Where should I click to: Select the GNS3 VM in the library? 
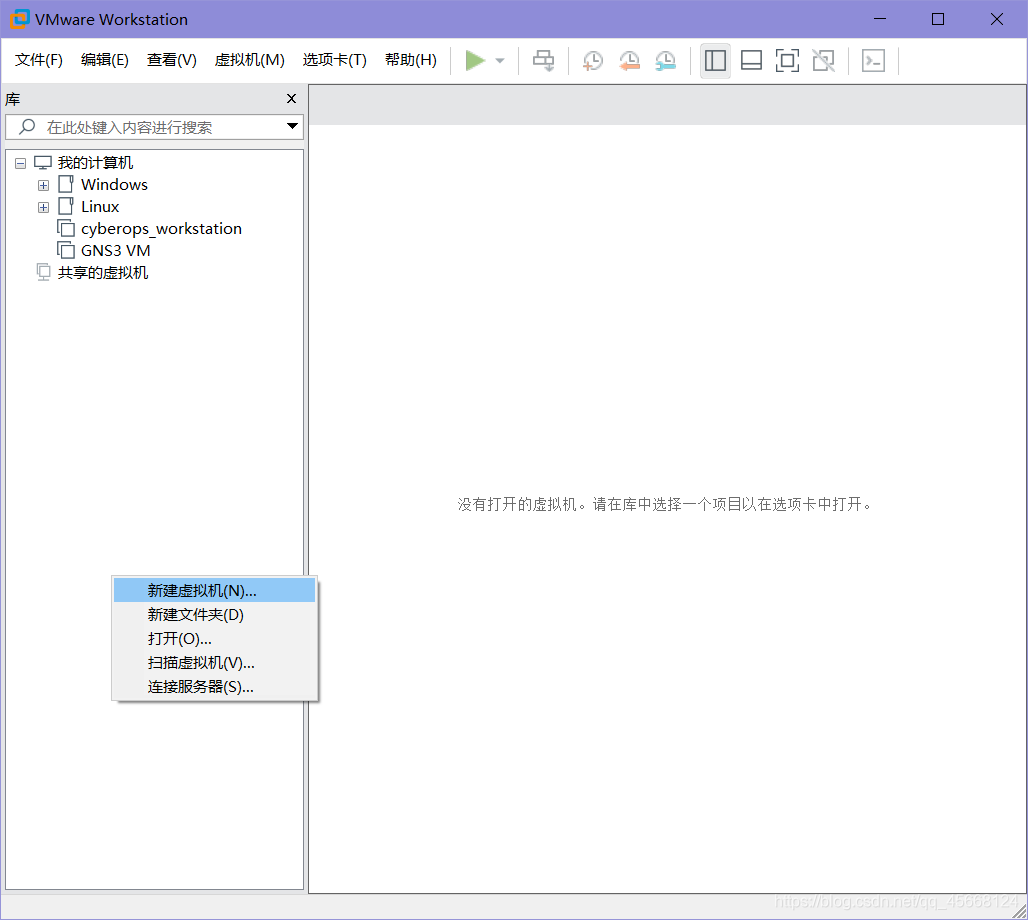[x=114, y=250]
